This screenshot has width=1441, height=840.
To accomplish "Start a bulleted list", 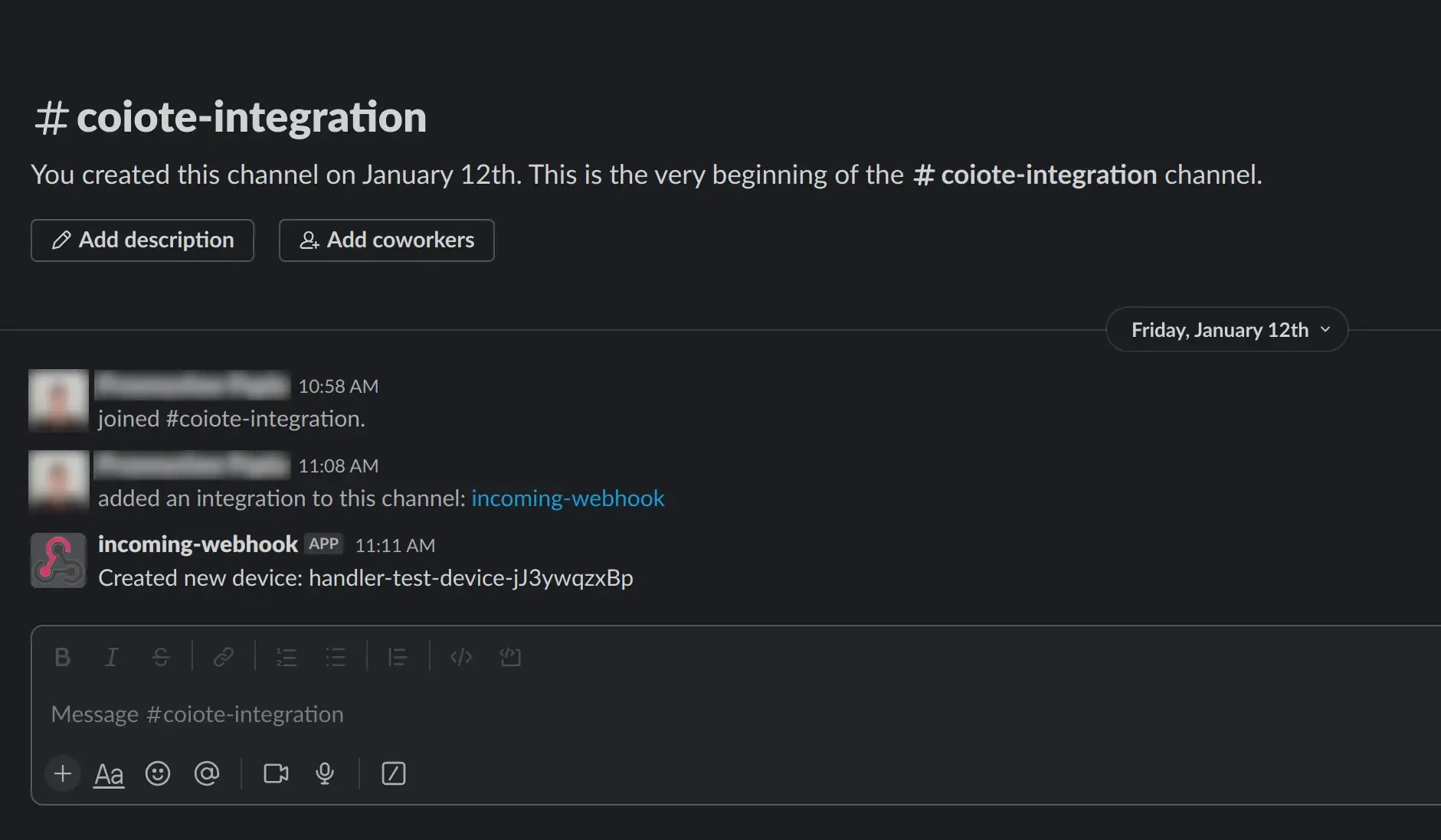I will (336, 657).
